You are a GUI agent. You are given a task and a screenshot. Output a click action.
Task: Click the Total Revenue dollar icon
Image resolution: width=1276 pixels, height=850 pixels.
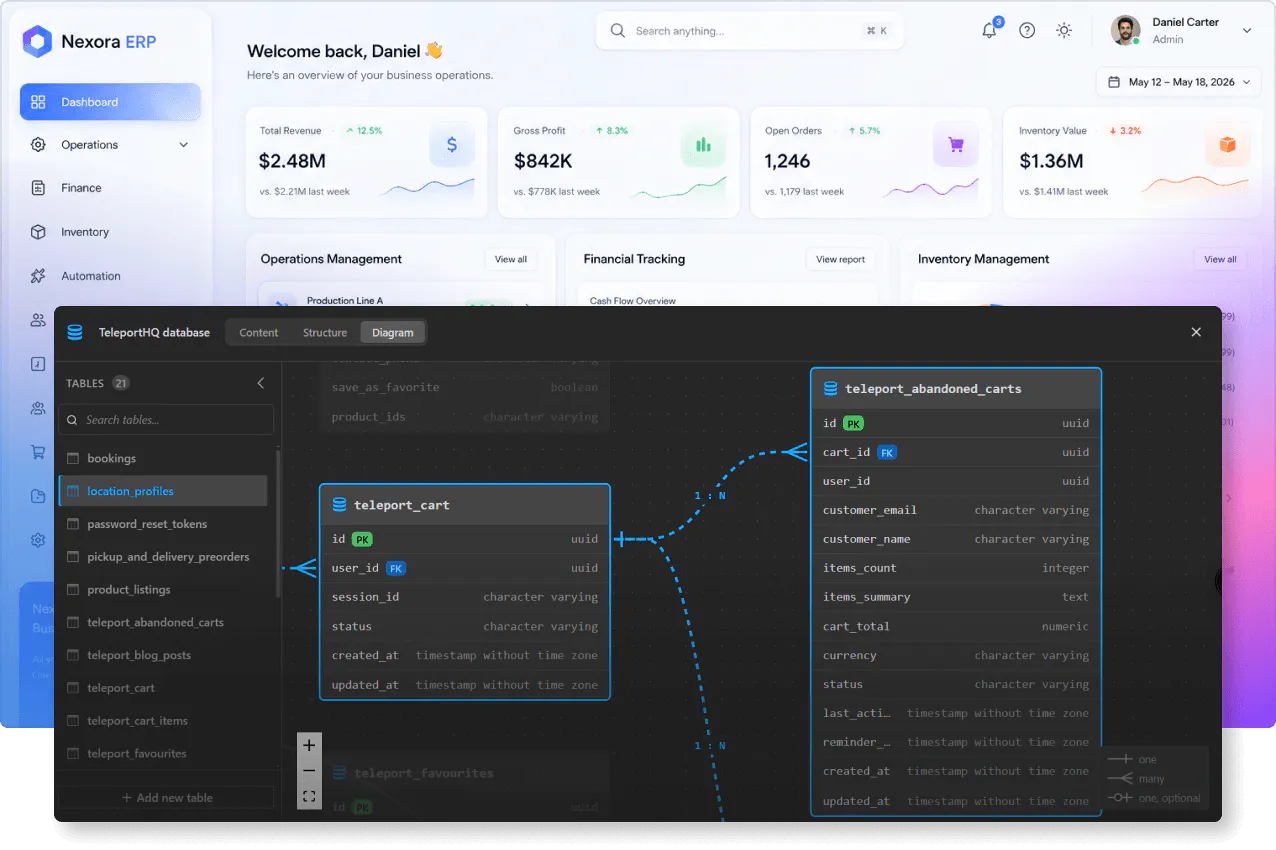pos(452,145)
